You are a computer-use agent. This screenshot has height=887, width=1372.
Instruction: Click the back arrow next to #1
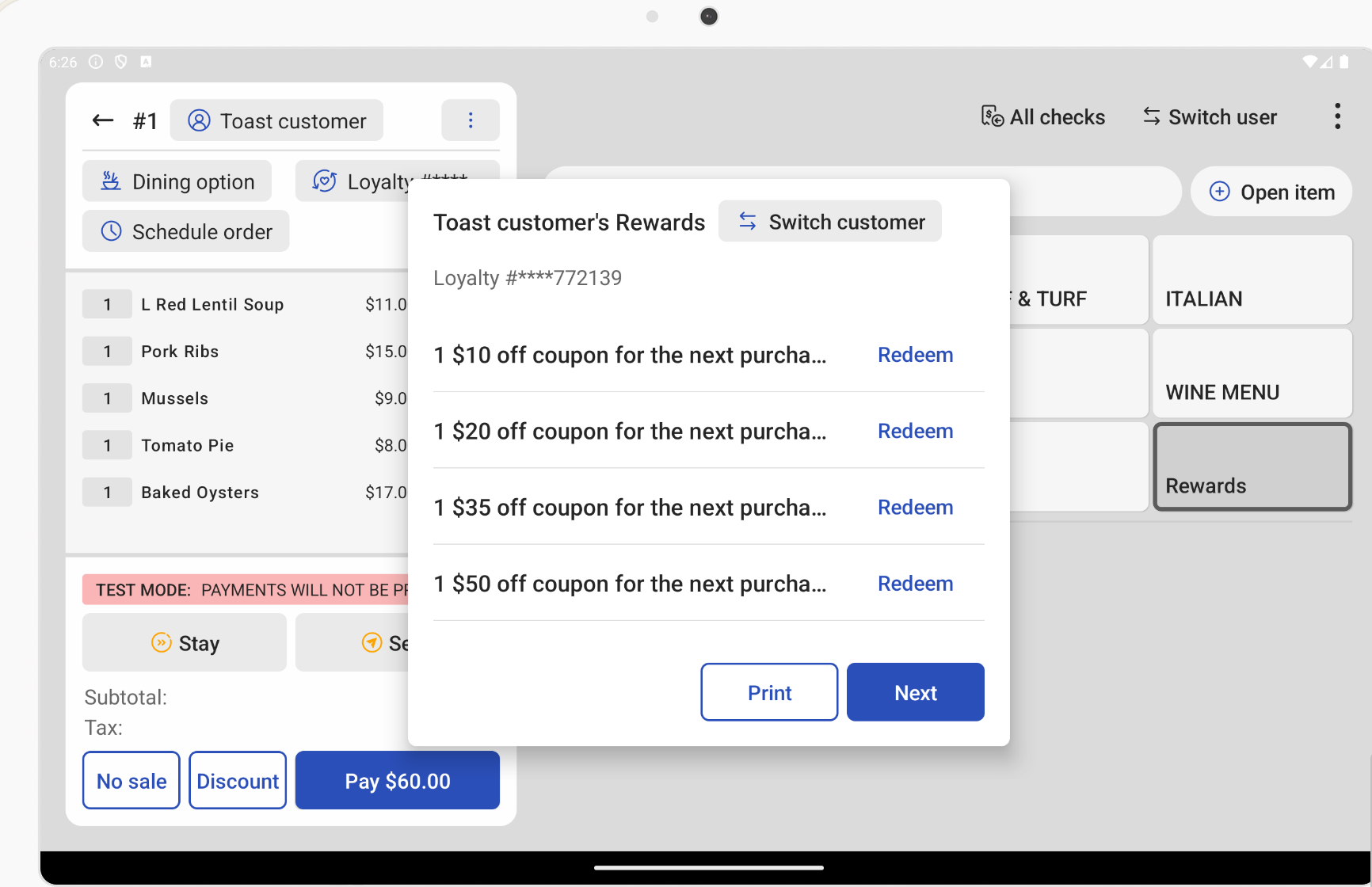click(103, 120)
